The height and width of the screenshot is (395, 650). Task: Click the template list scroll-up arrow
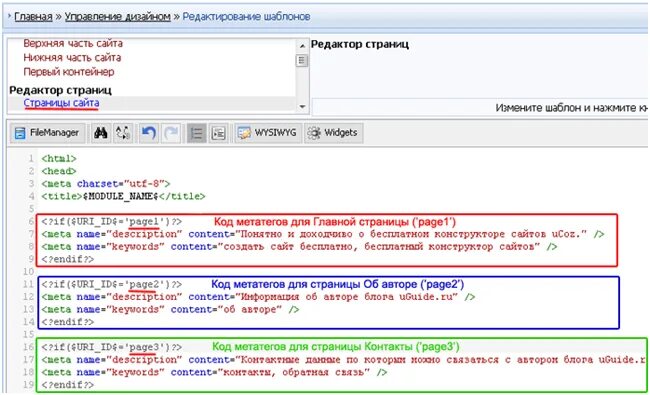click(x=302, y=45)
